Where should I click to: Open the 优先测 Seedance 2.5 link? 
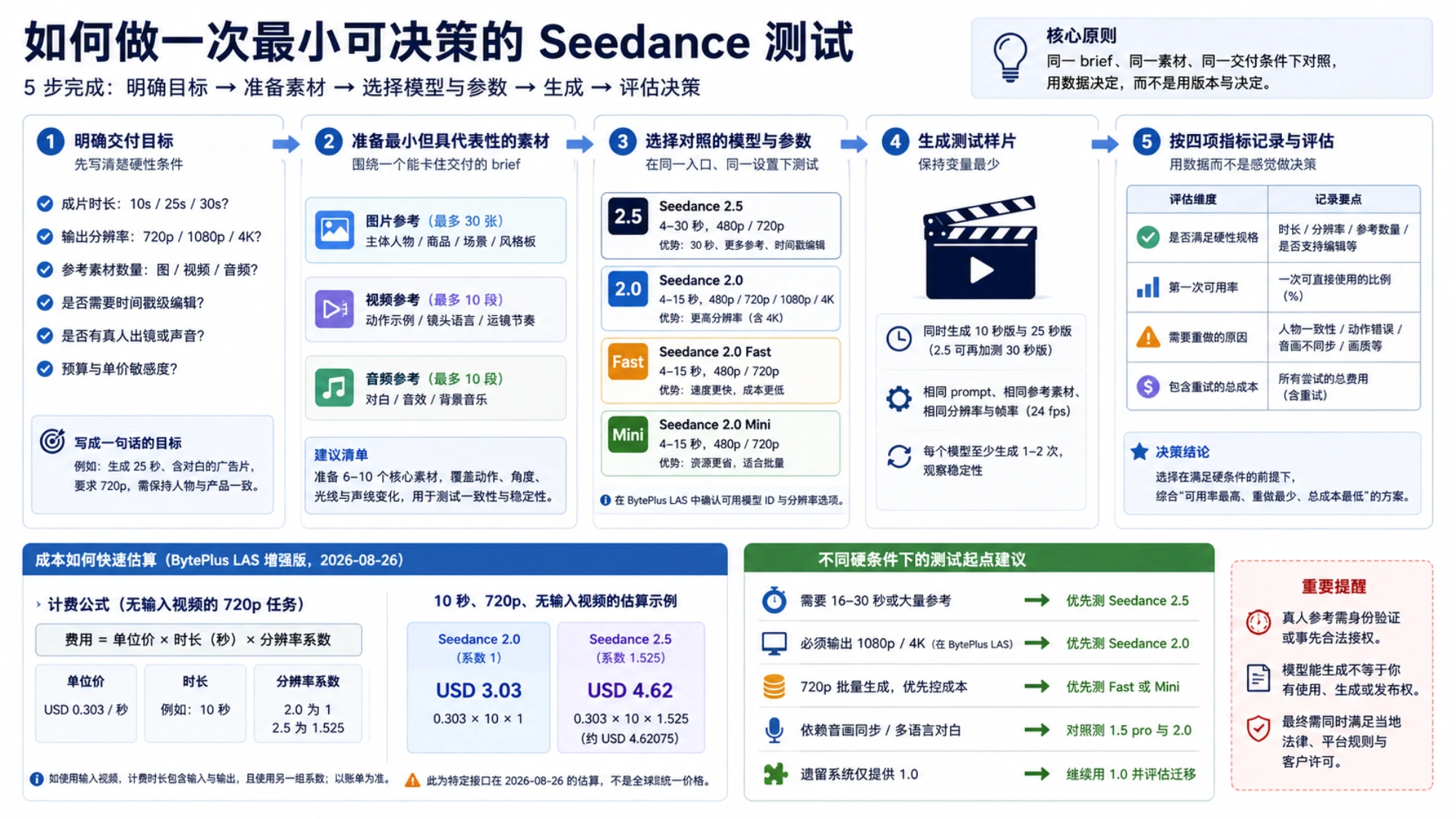[x=1127, y=601]
